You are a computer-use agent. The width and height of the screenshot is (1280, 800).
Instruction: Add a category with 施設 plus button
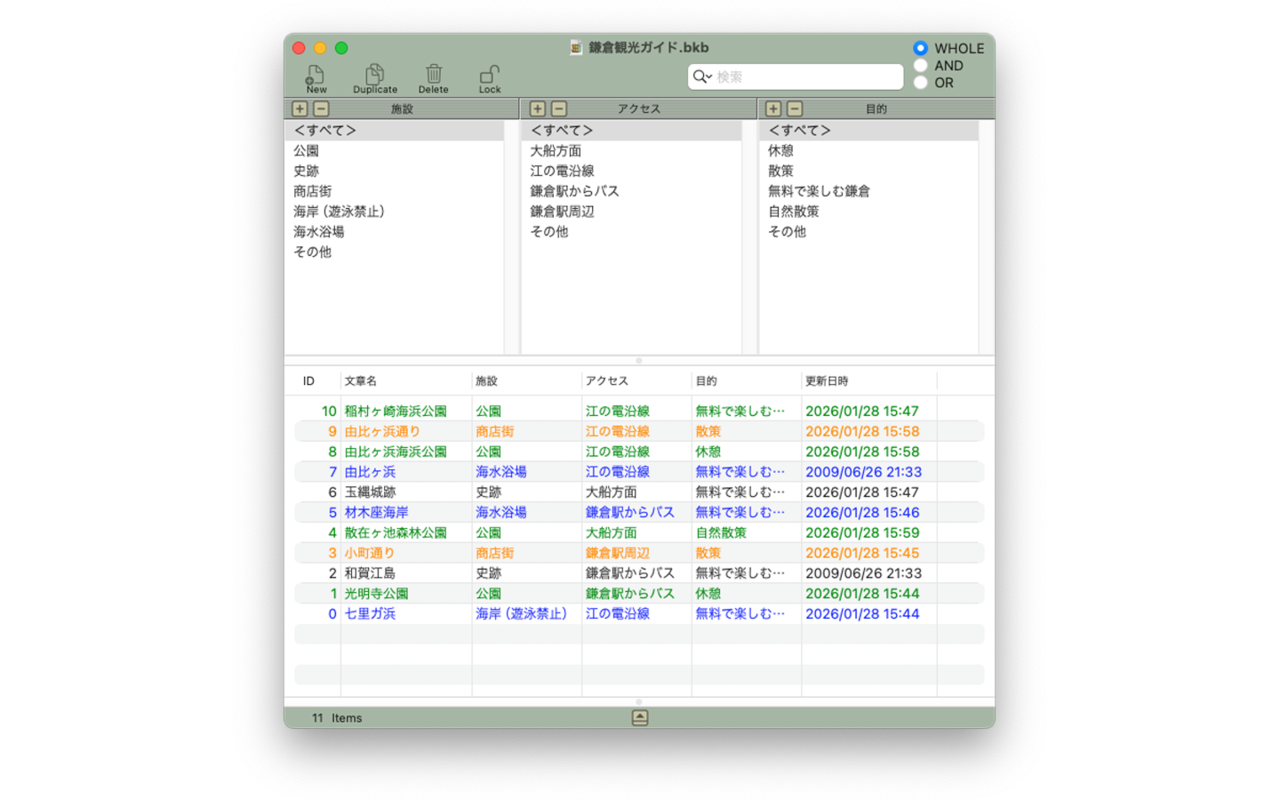click(300, 109)
